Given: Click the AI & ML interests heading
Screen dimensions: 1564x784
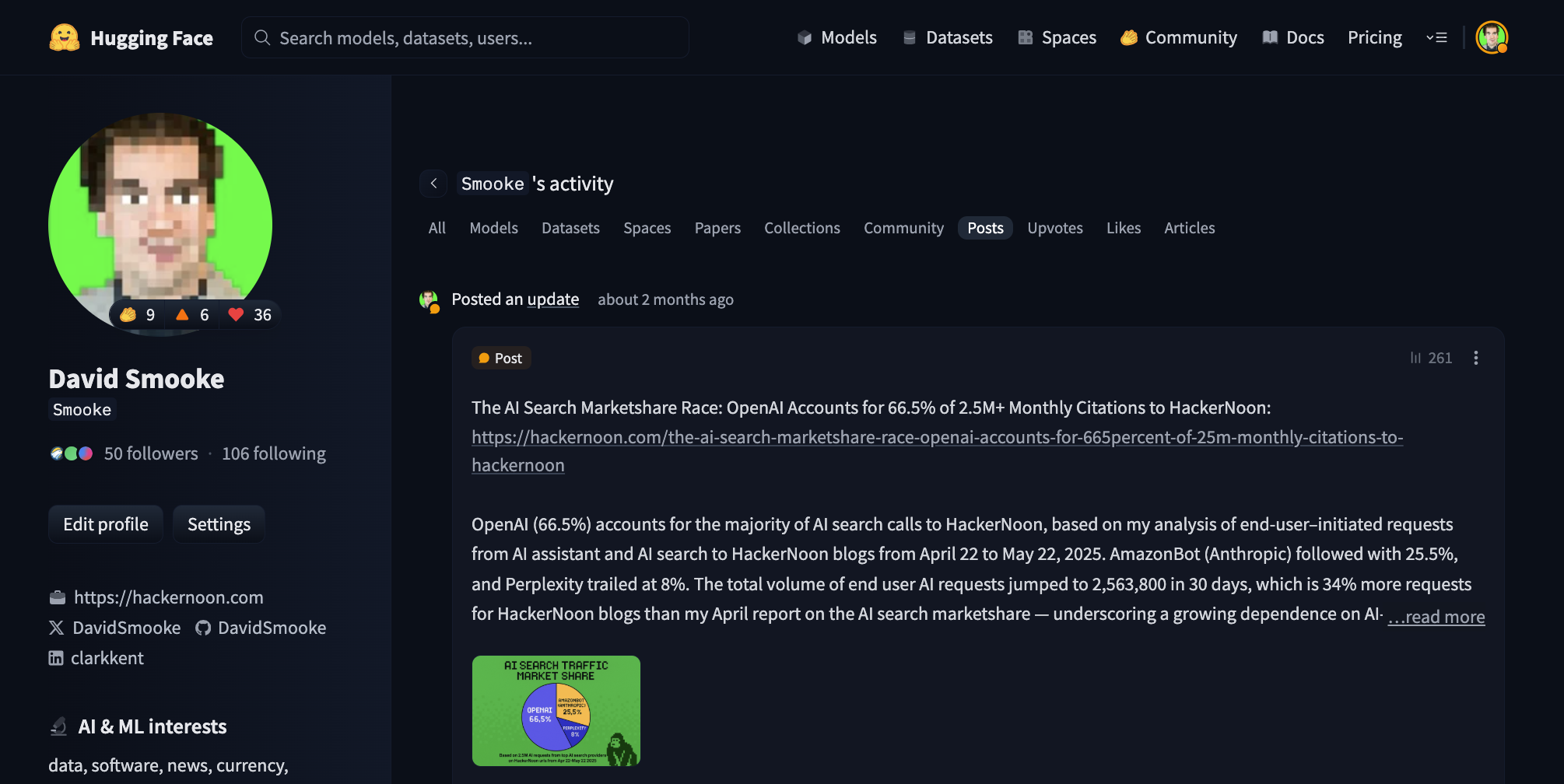Looking at the screenshot, I should 153,726.
